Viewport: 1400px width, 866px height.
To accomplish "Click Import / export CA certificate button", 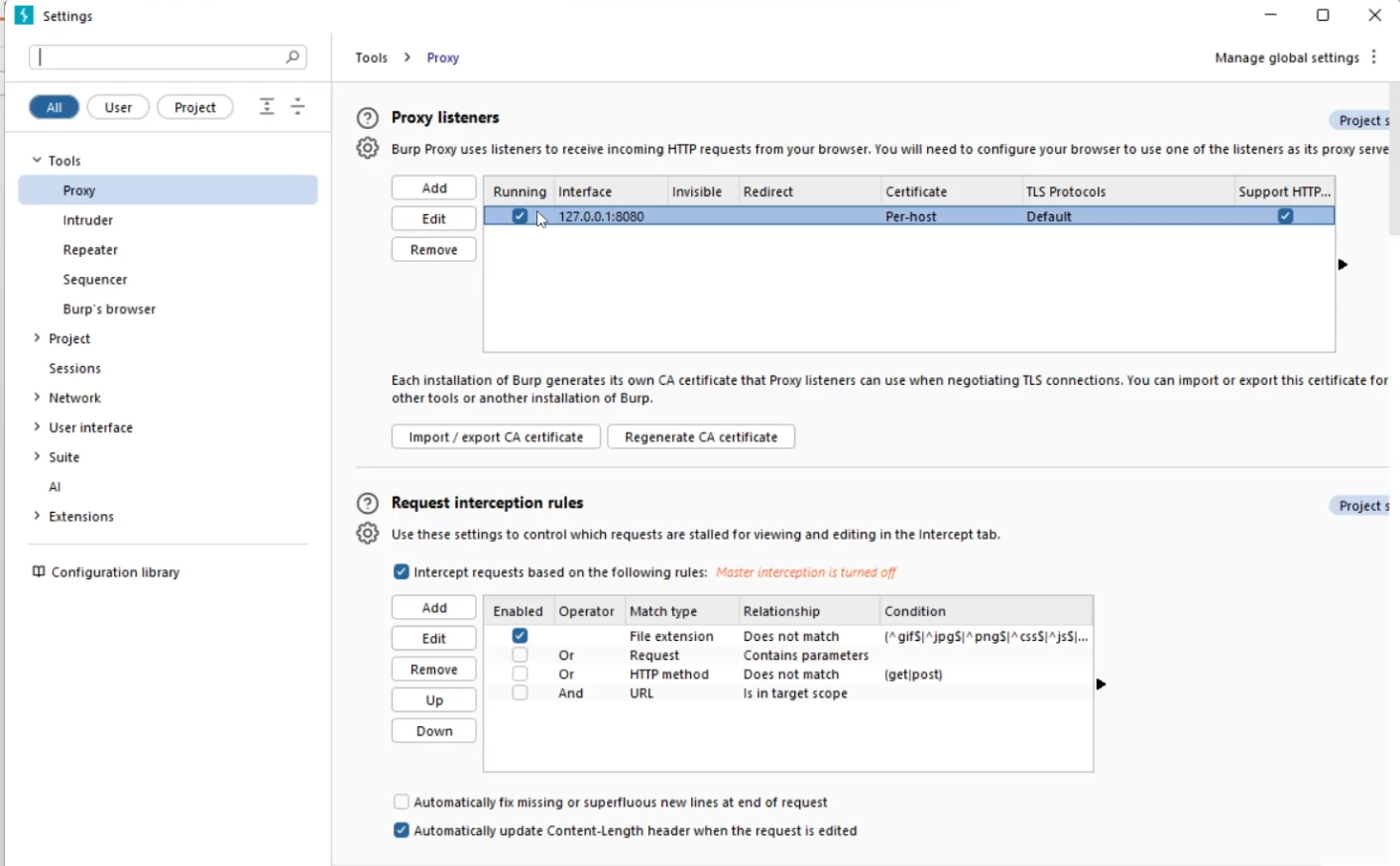I will 496,437.
